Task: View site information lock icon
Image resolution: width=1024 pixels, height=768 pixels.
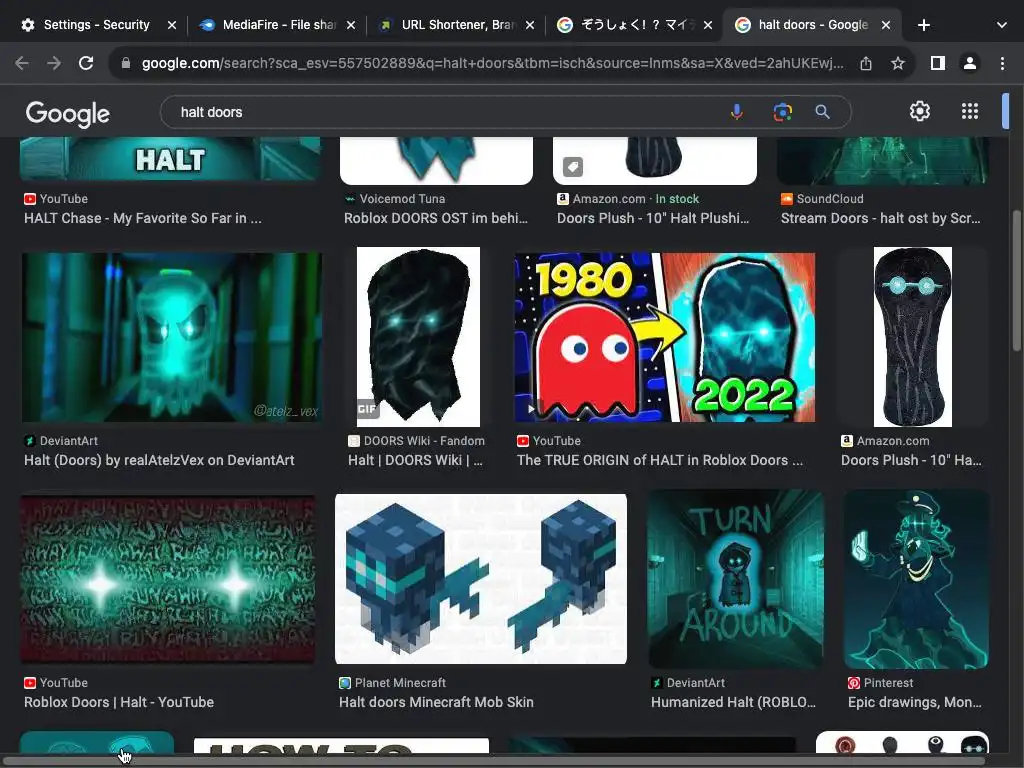Action: 126,63
